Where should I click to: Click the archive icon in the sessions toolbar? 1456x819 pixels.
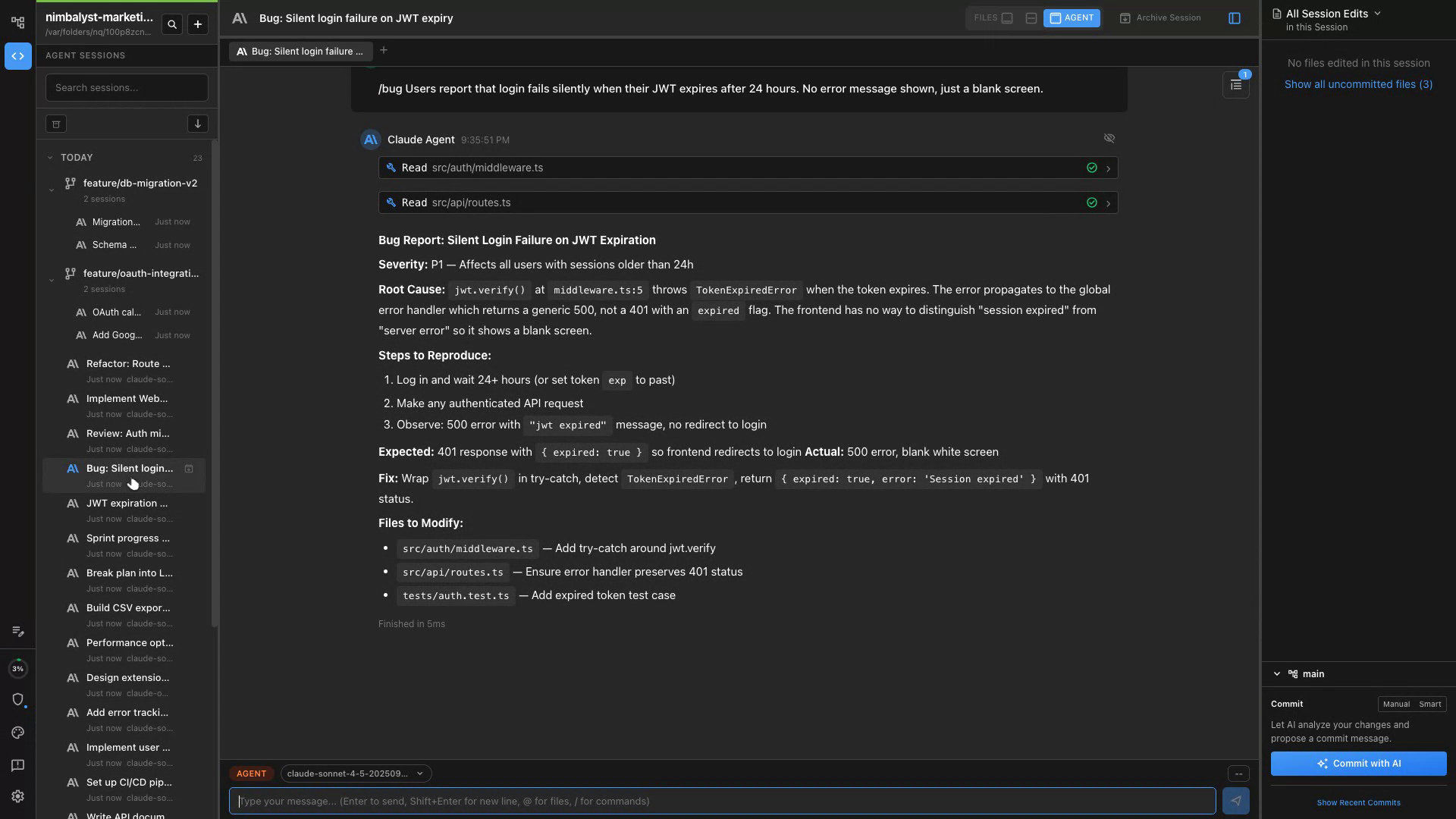[x=56, y=124]
